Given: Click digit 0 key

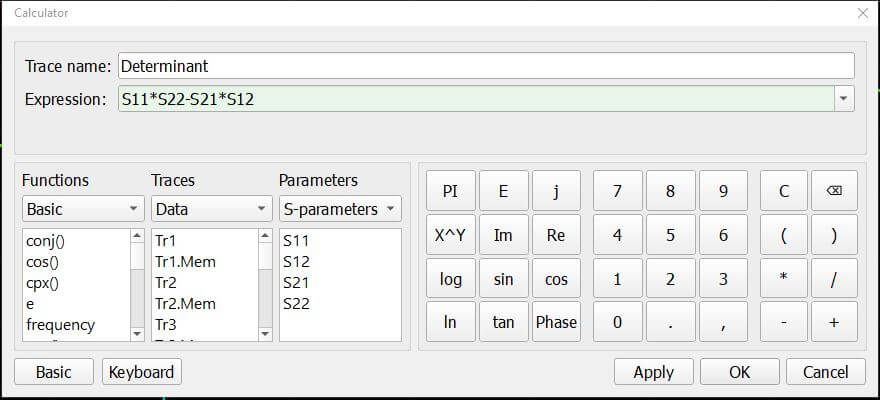Looking at the screenshot, I should (617, 321).
